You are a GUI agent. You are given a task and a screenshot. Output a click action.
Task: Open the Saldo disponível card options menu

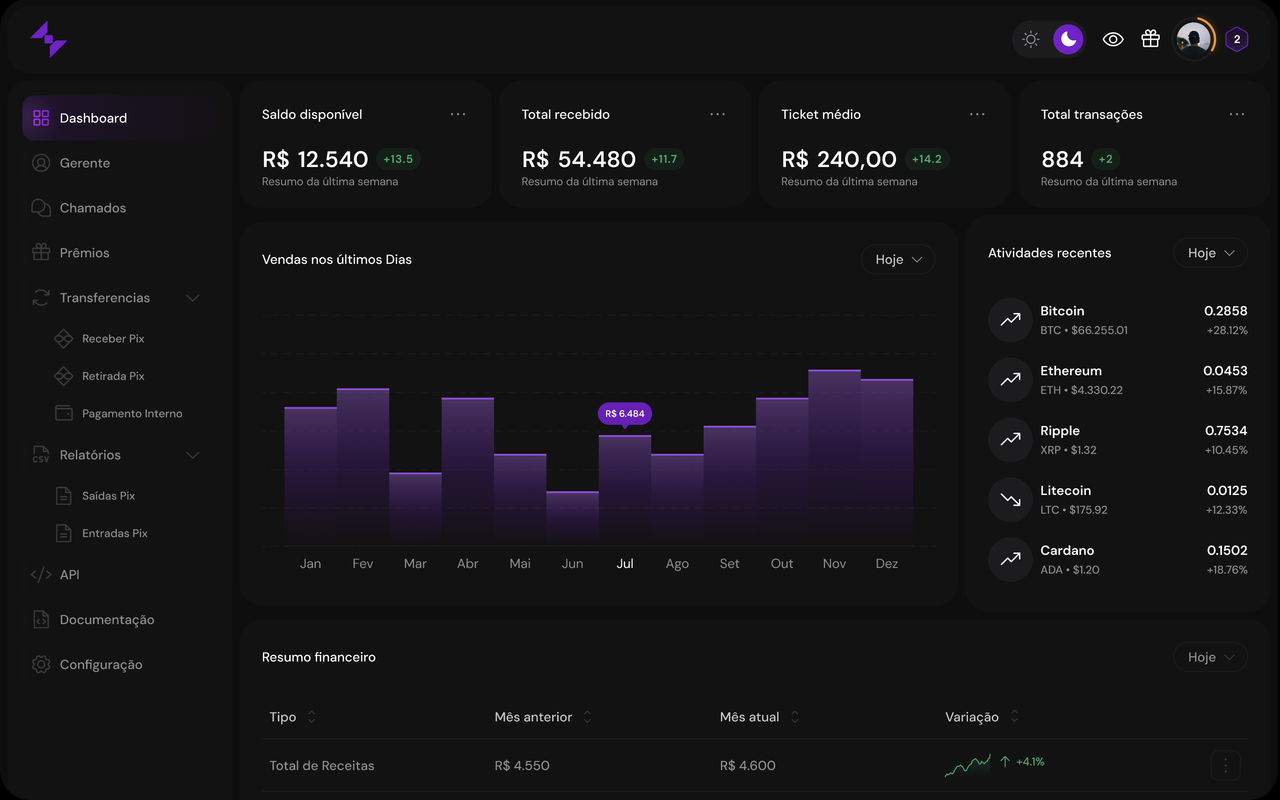pyautogui.click(x=458, y=114)
